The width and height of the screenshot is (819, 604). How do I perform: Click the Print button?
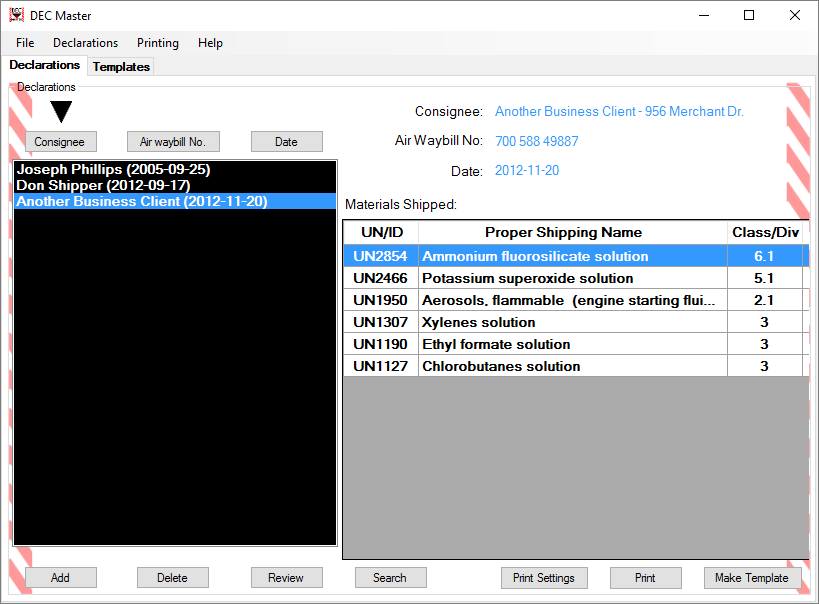(x=646, y=577)
